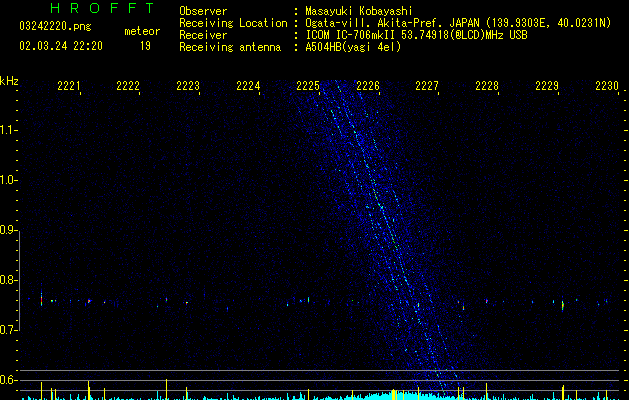Click the 2227 time axis marker
629x400 pixels.
point(427,85)
